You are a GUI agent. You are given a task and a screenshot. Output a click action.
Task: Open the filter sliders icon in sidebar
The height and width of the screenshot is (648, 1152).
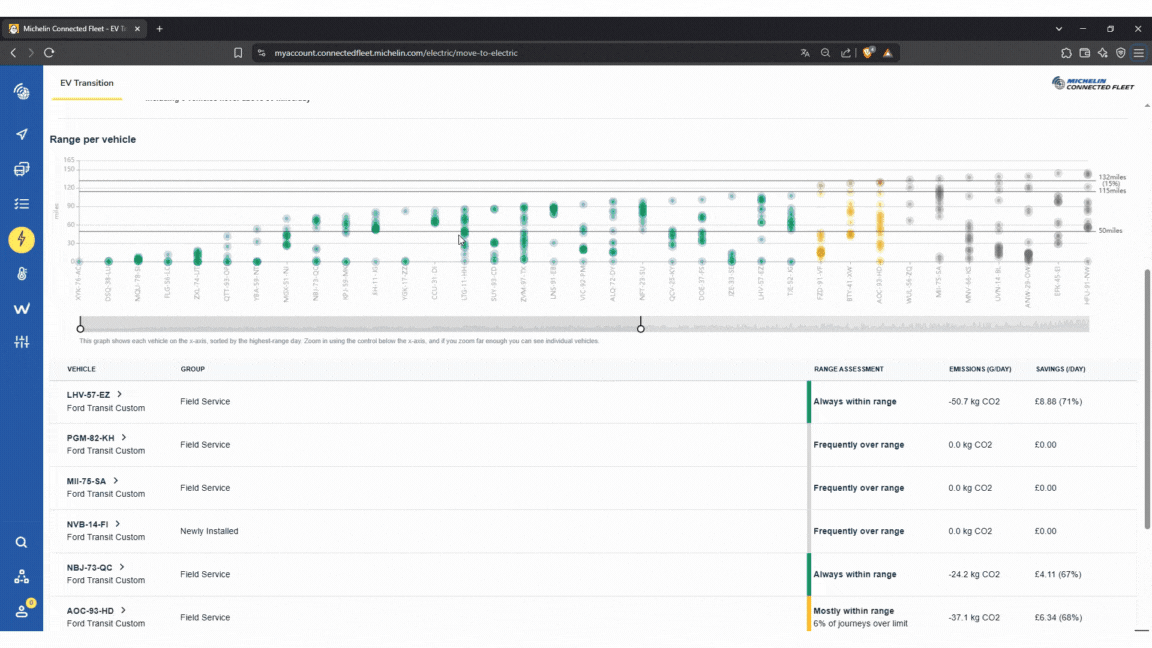tap(21, 341)
